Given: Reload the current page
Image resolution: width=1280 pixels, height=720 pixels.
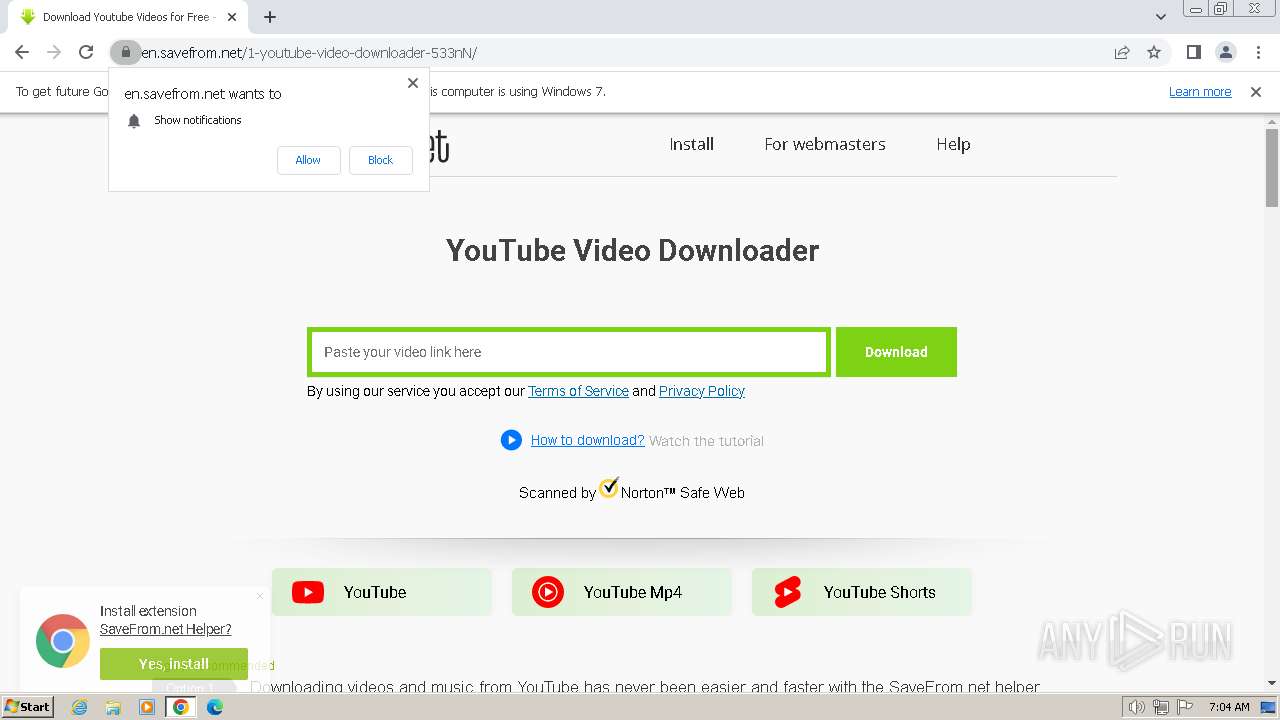Looking at the screenshot, I should pyautogui.click(x=86, y=52).
